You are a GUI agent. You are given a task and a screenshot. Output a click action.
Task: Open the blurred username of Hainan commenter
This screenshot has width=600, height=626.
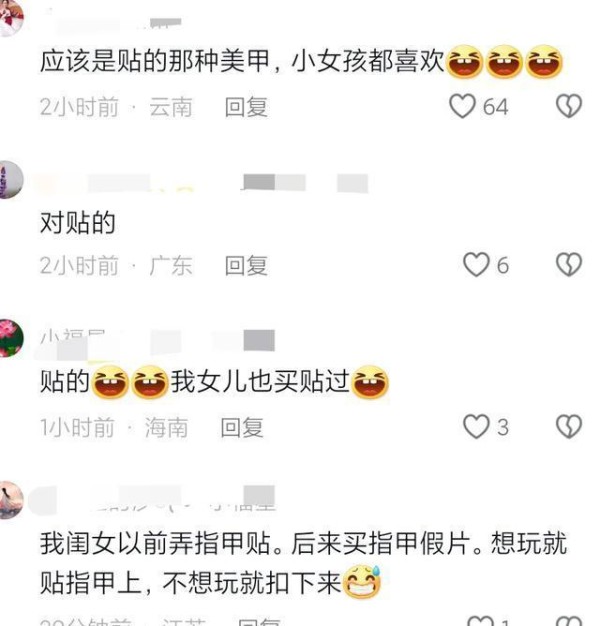point(158,341)
